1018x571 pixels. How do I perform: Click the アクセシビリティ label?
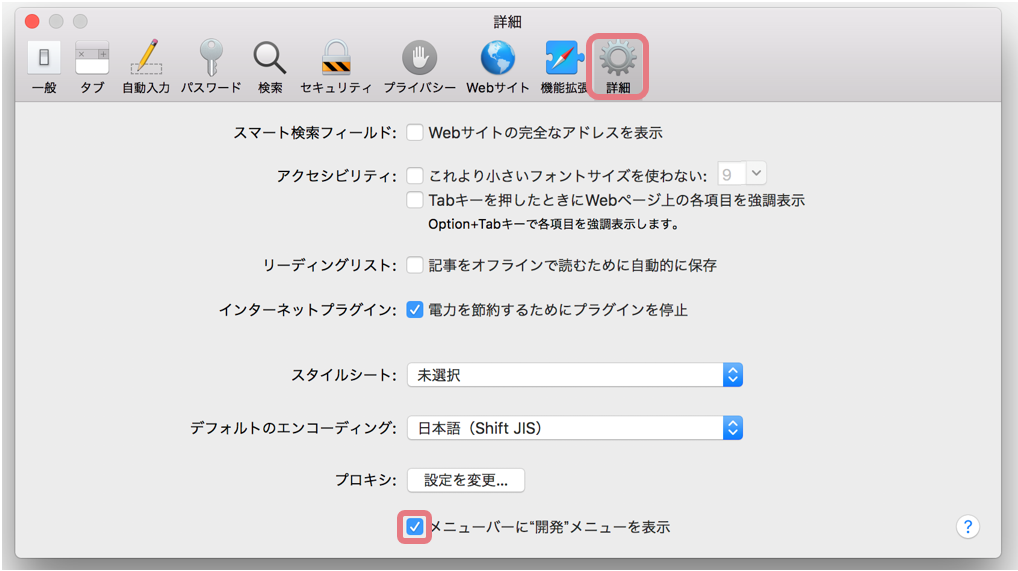click(336, 176)
